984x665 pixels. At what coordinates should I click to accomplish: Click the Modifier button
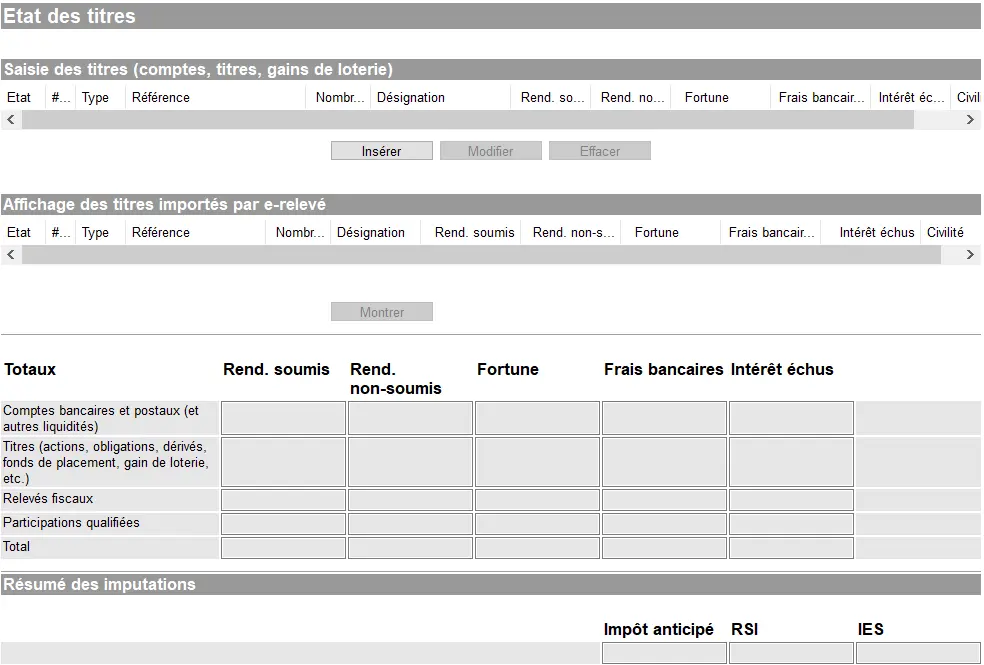[490, 149]
